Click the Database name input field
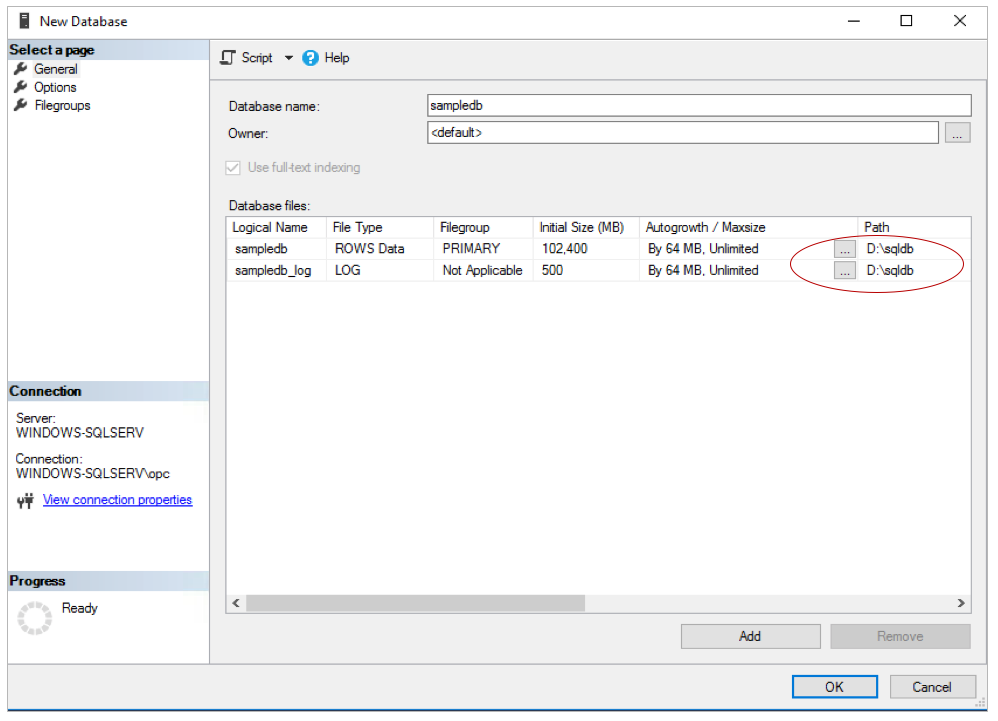Image resolution: width=998 pixels, height=721 pixels. click(x=699, y=106)
